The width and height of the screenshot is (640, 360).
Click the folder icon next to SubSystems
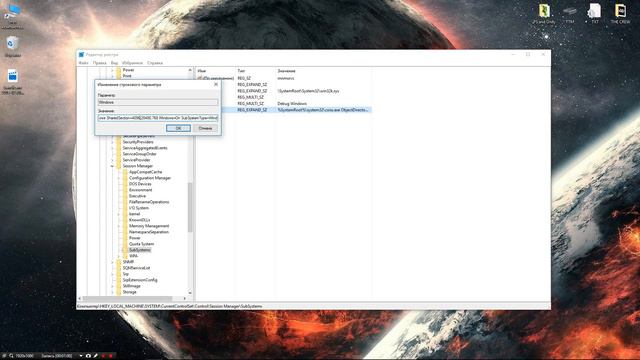pyautogui.click(x=125, y=250)
